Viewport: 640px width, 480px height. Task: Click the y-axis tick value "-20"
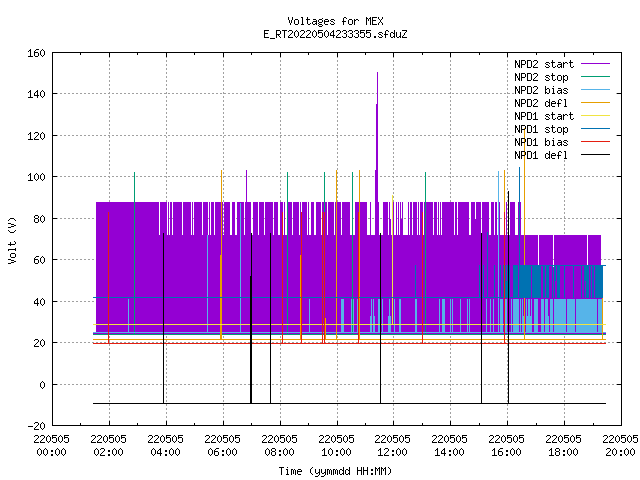pos(36,426)
